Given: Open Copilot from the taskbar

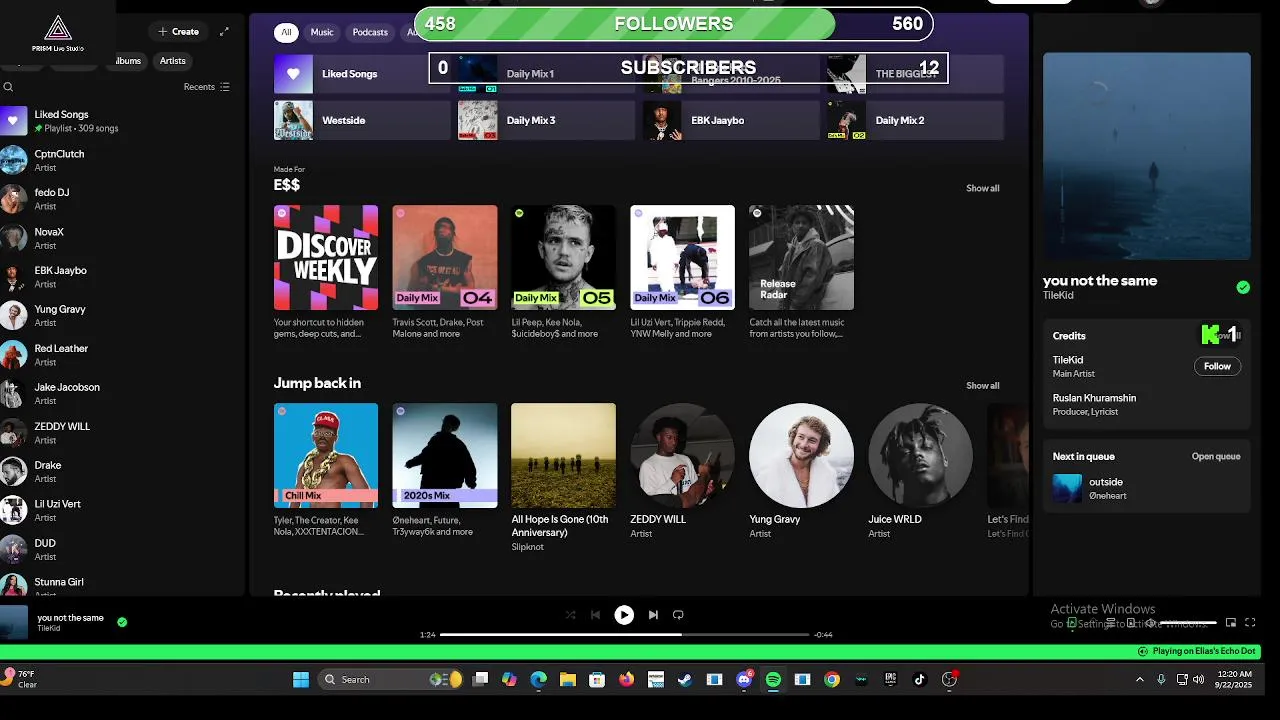Looking at the screenshot, I should 510,680.
